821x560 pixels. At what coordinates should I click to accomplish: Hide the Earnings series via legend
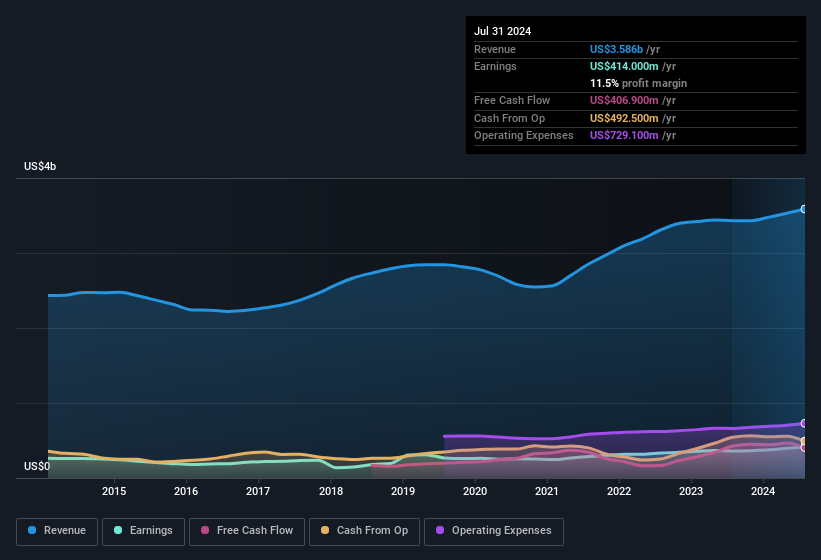143,531
